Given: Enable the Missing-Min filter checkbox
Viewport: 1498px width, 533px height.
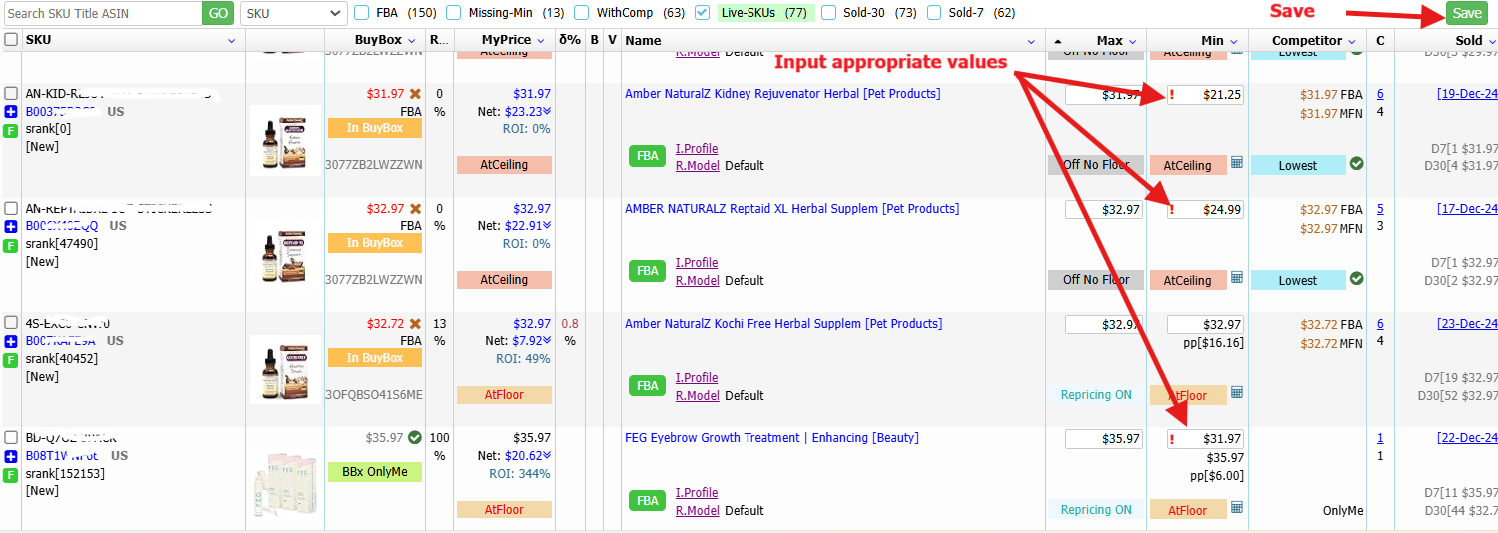Looking at the screenshot, I should (454, 13).
